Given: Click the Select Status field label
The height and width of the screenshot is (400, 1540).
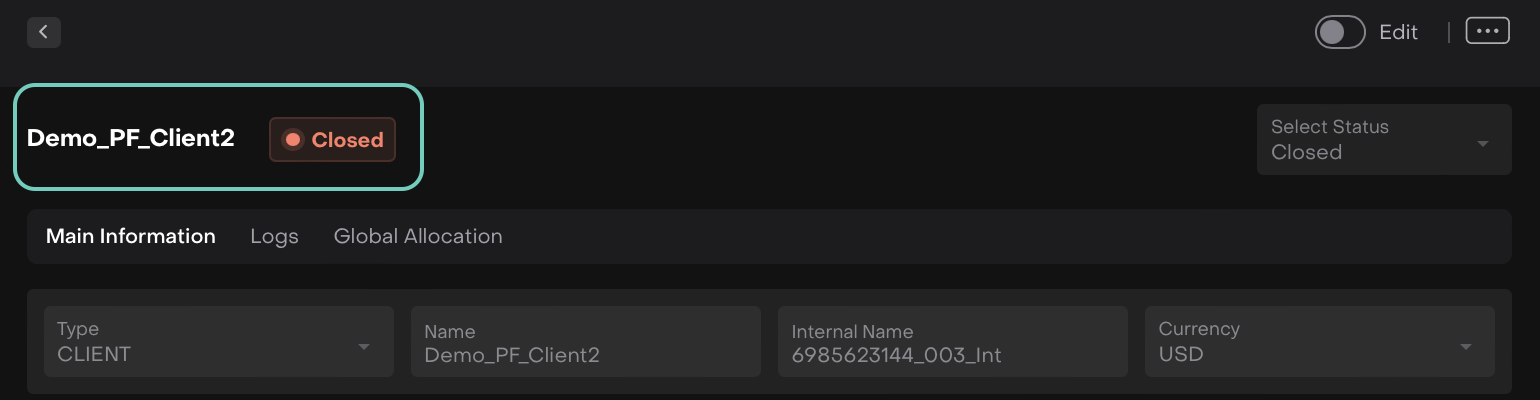Looking at the screenshot, I should tap(1329, 127).
